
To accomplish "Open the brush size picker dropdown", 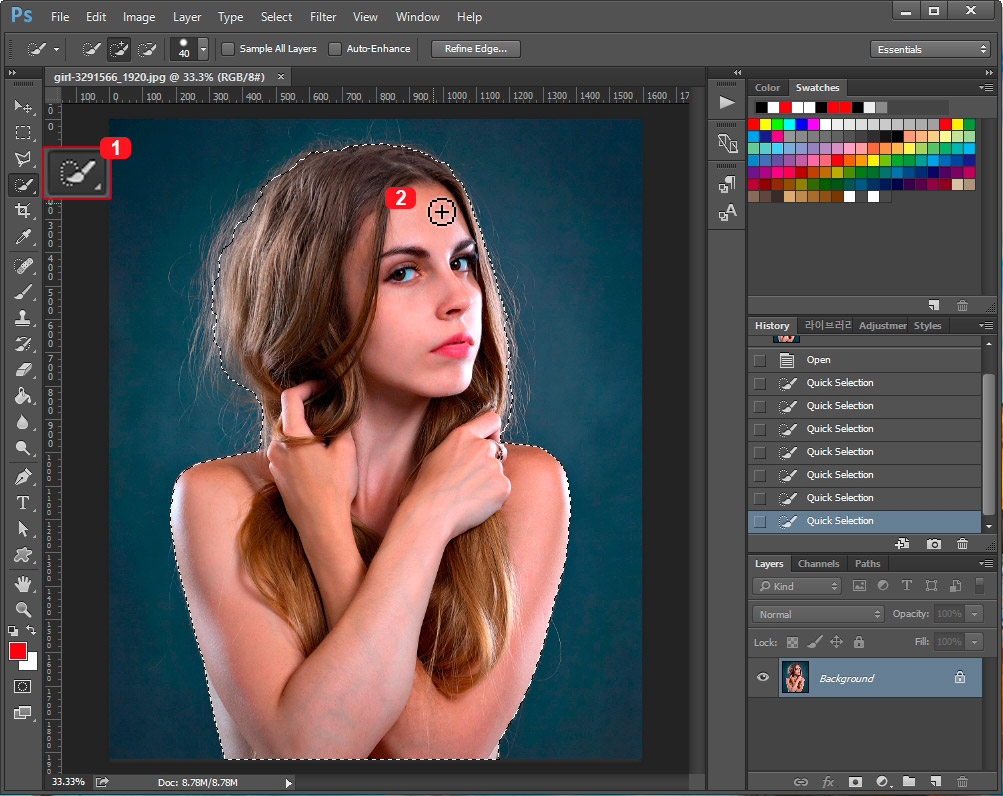I will 203,48.
